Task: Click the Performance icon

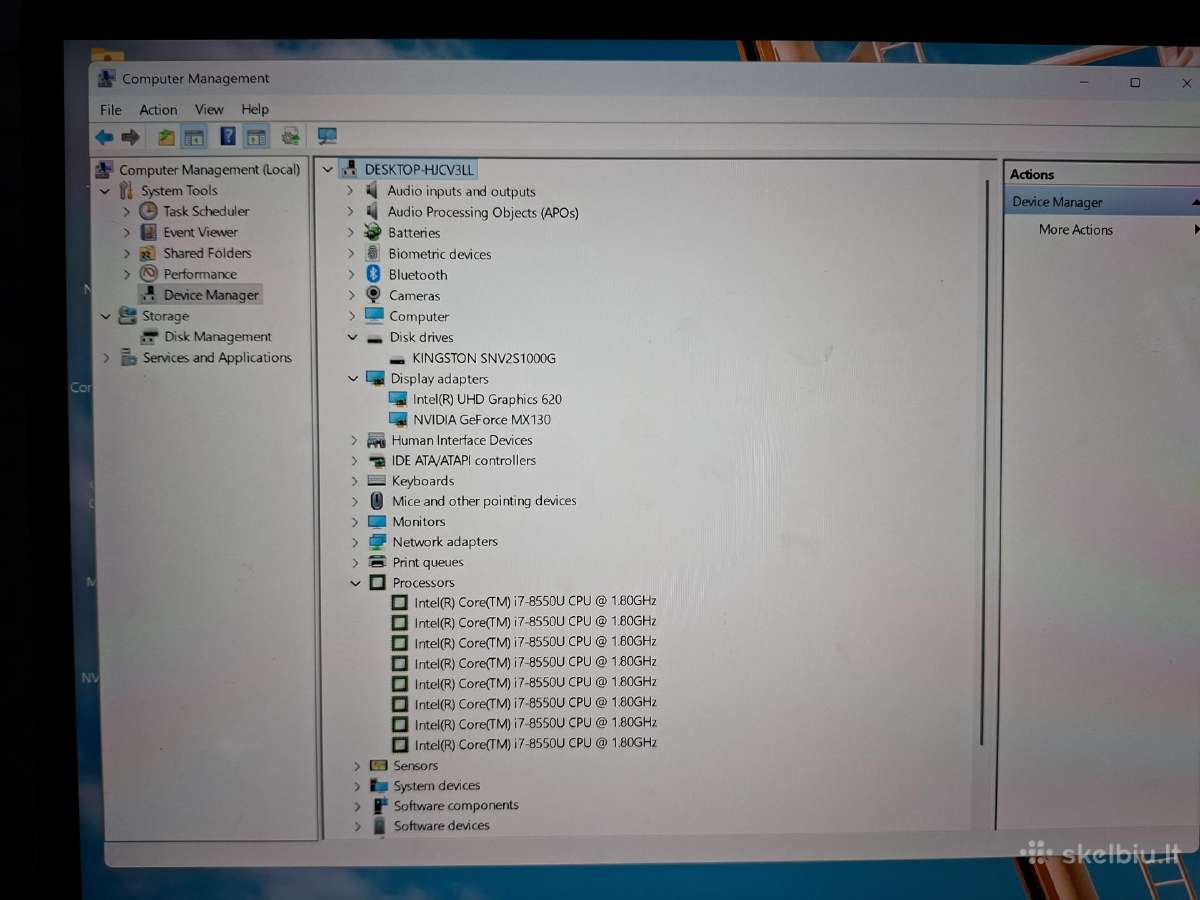Action: (149, 274)
